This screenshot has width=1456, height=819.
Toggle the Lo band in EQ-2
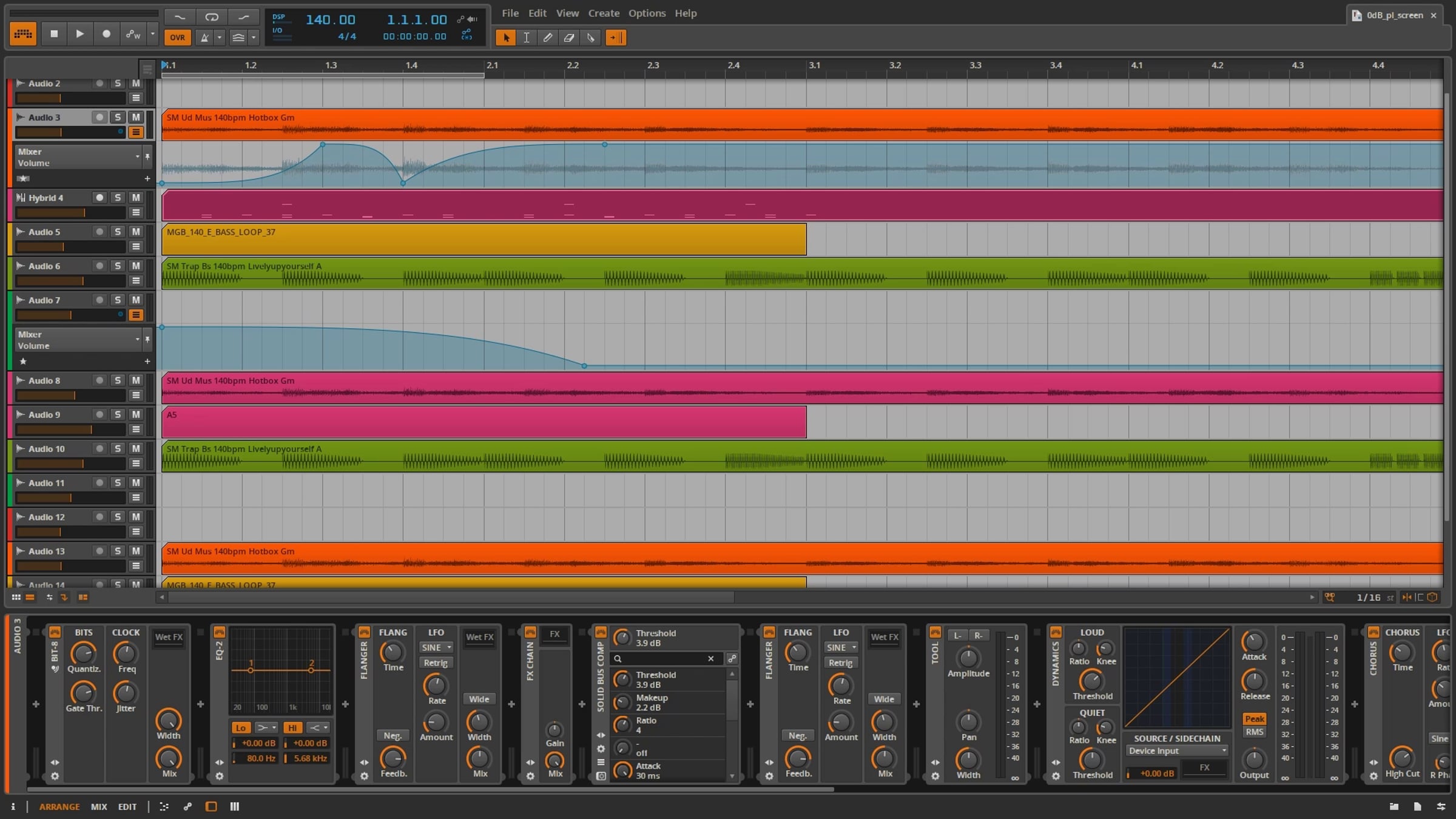click(241, 727)
